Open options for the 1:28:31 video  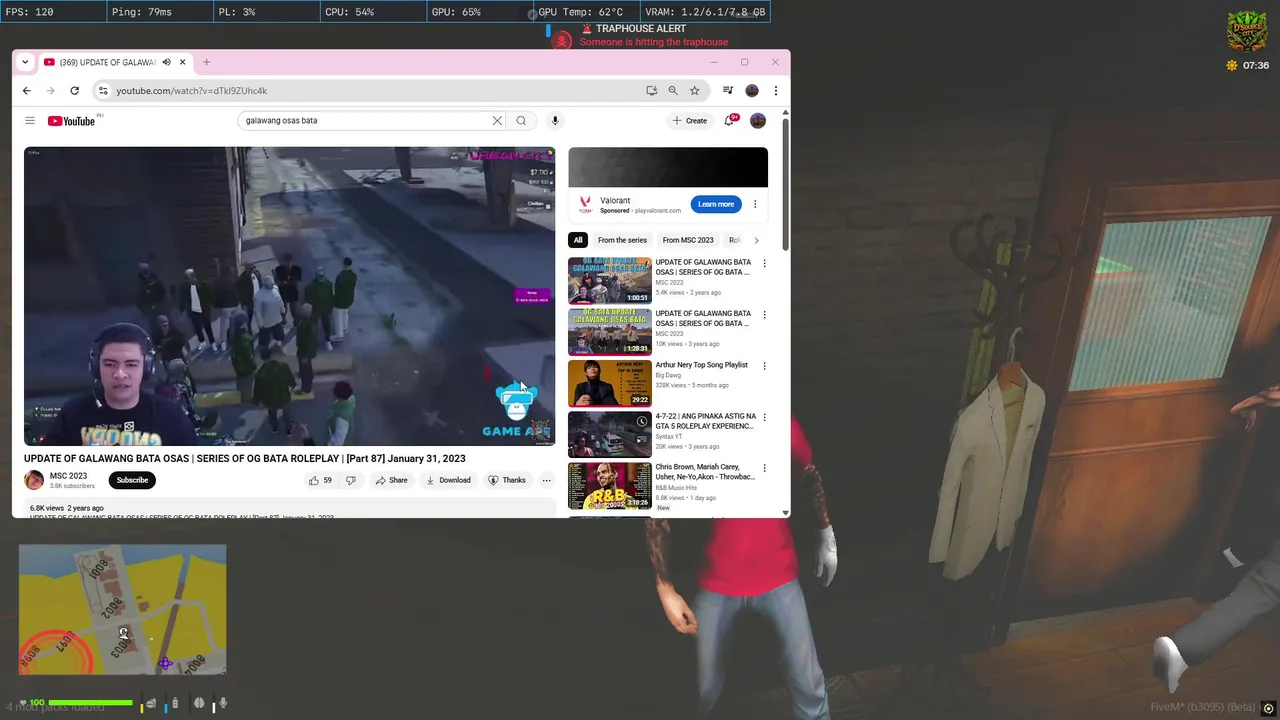pyautogui.click(x=765, y=315)
